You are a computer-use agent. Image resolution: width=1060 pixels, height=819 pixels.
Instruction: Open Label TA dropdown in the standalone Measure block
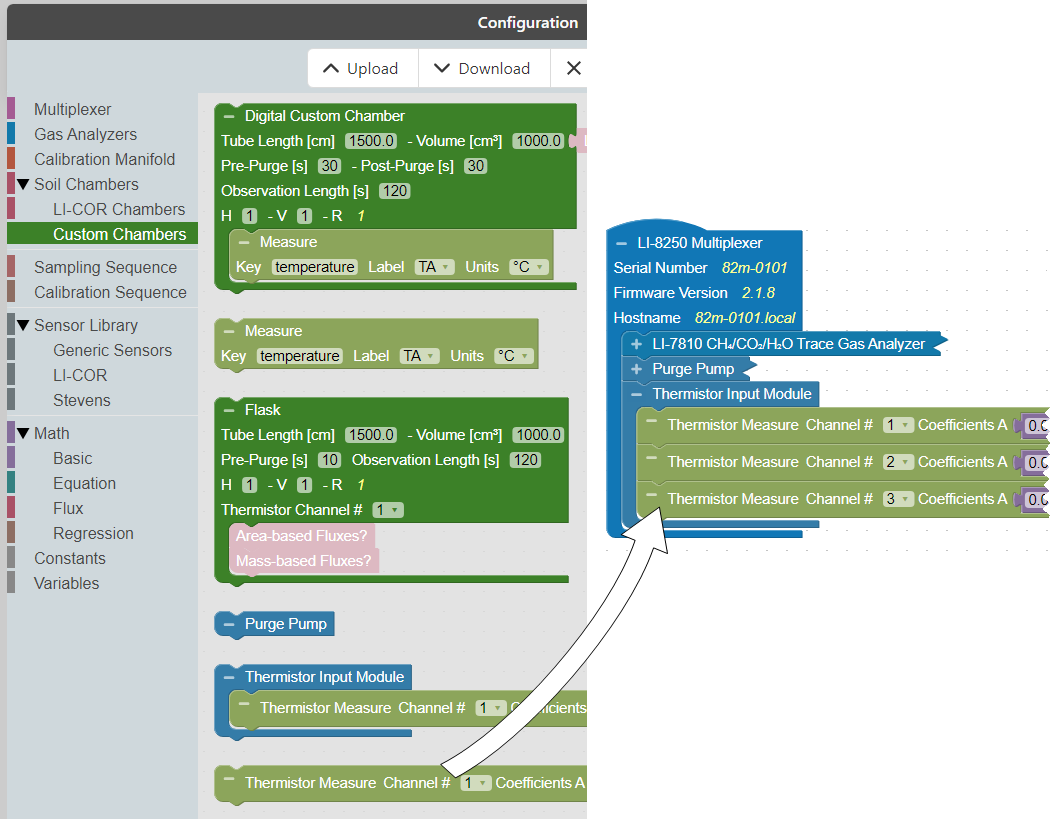tap(419, 356)
